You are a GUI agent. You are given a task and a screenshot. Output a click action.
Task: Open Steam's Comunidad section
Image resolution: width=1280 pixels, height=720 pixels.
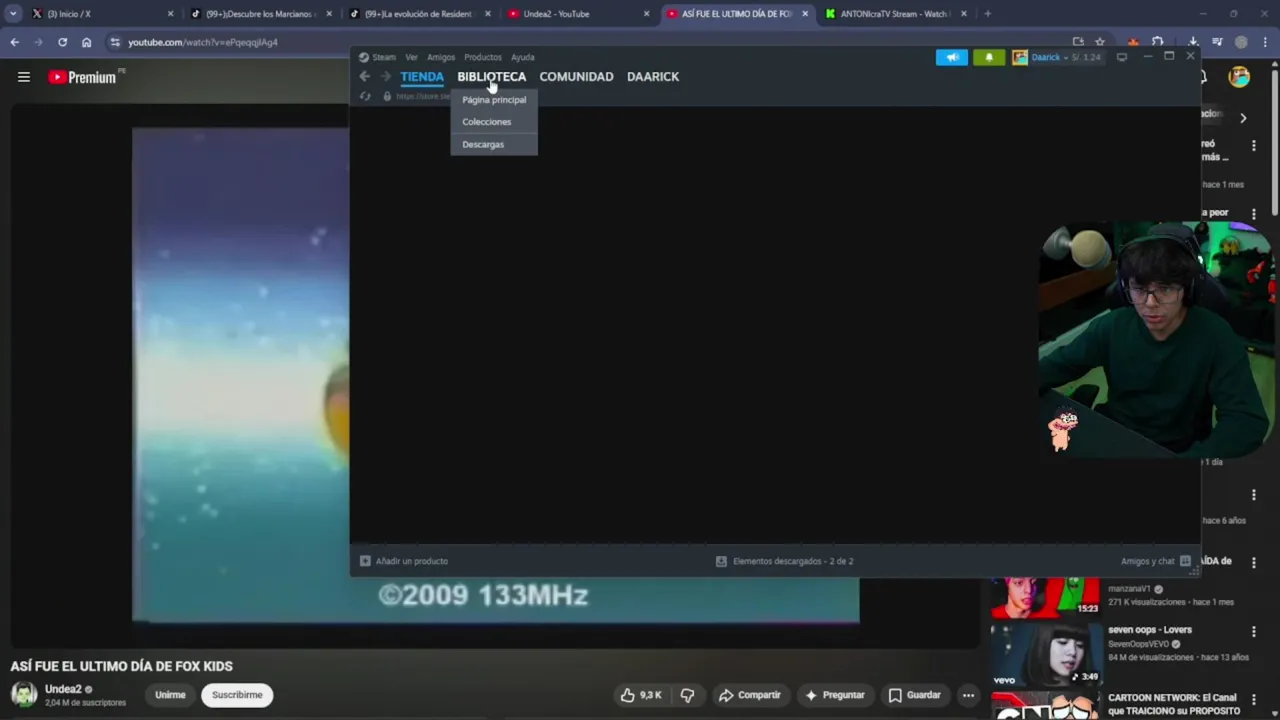point(576,76)
